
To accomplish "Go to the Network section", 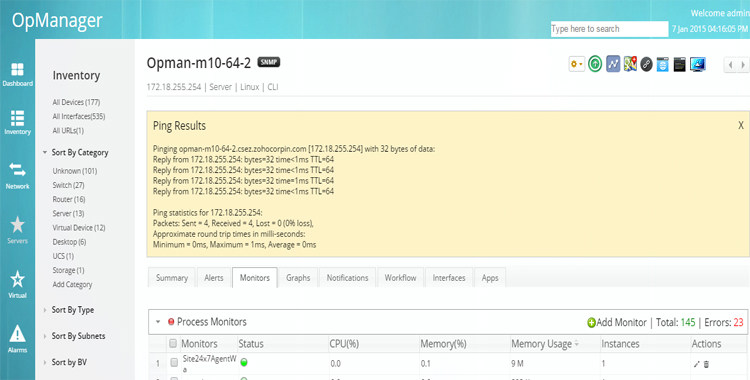I will (17, 176).
